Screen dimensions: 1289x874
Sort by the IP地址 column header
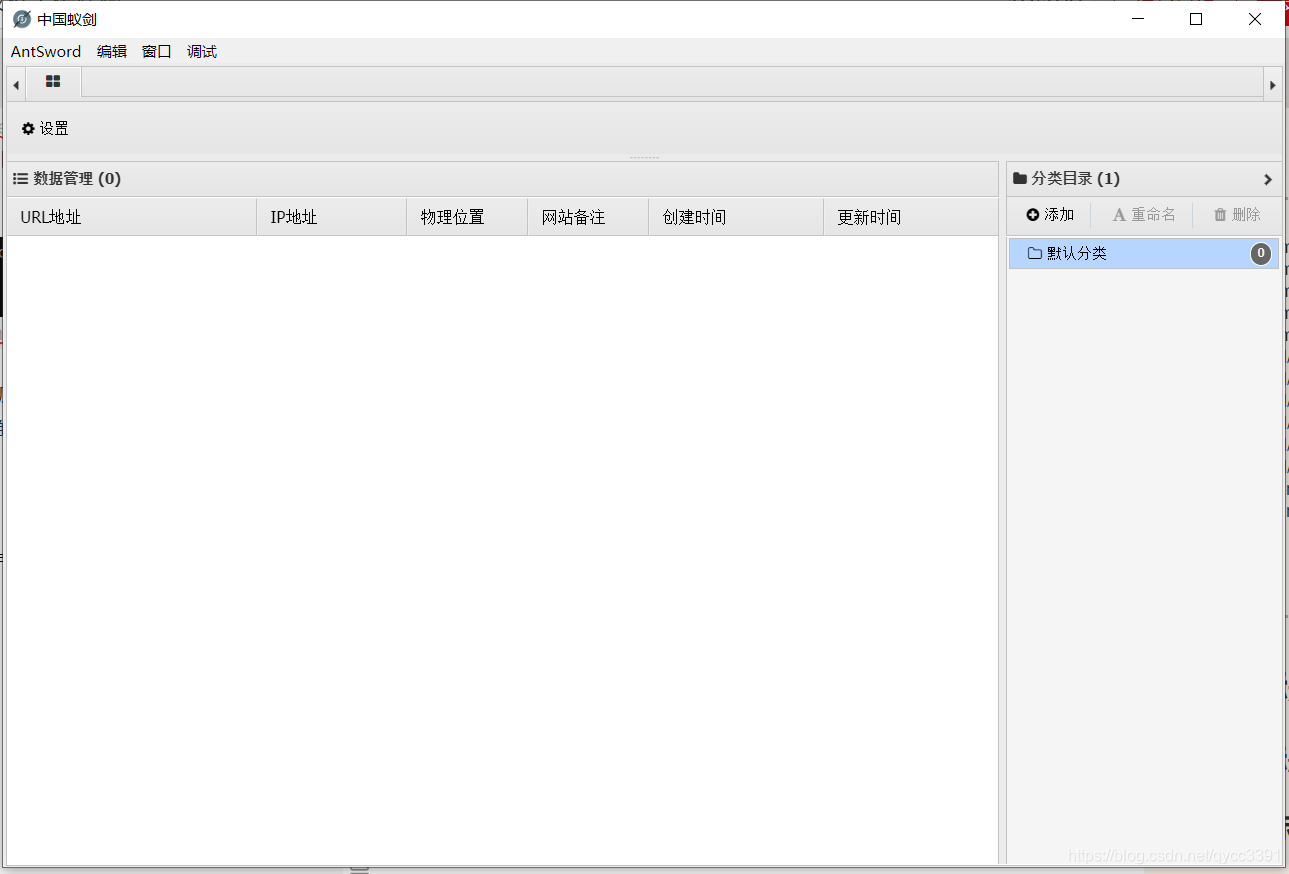(x=331, y=217)
